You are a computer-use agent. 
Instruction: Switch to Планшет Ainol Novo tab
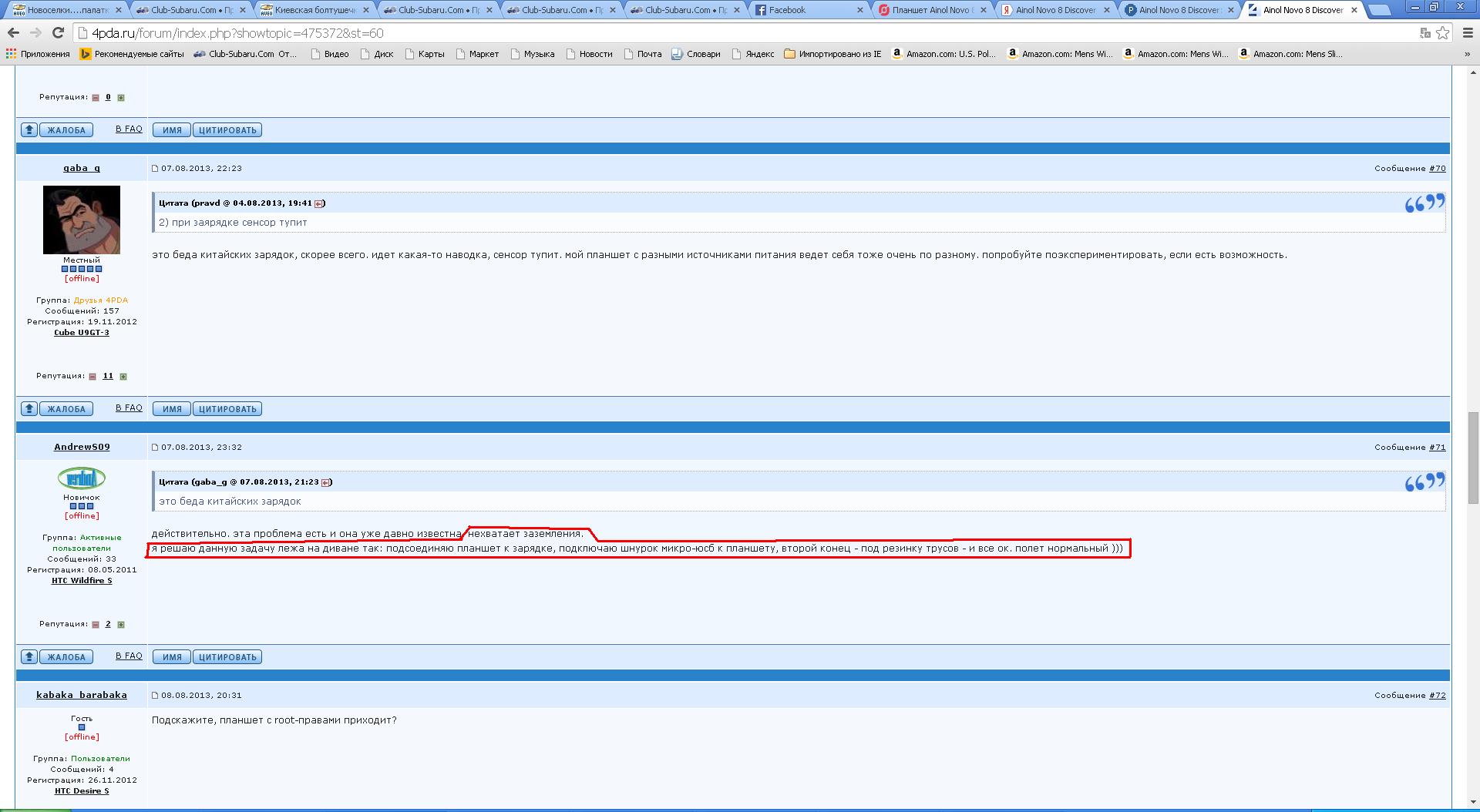tap(931, 10)
